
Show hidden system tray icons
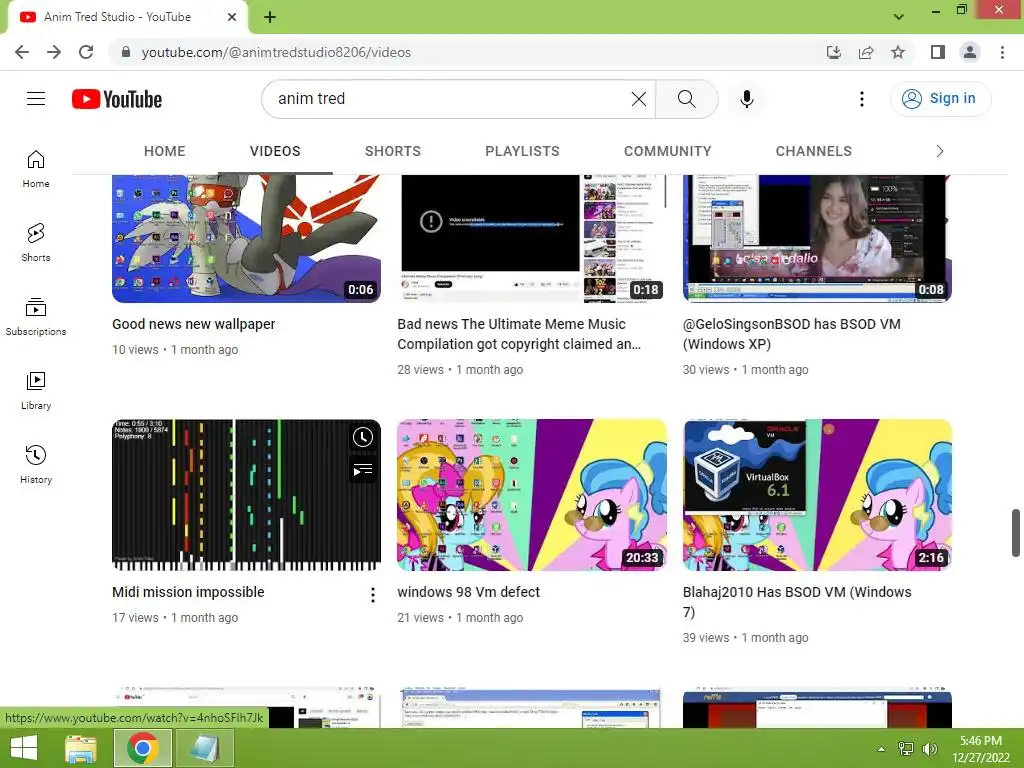881,749
